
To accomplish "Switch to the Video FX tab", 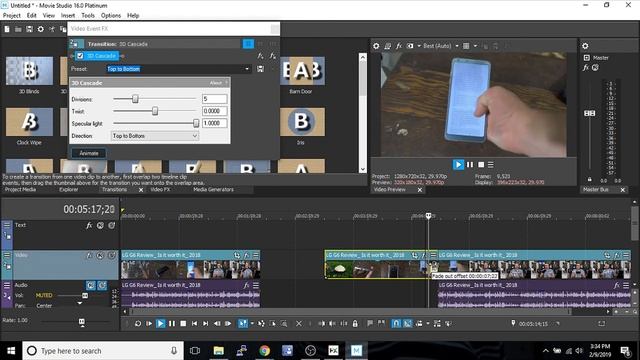I will coord(160,190).
